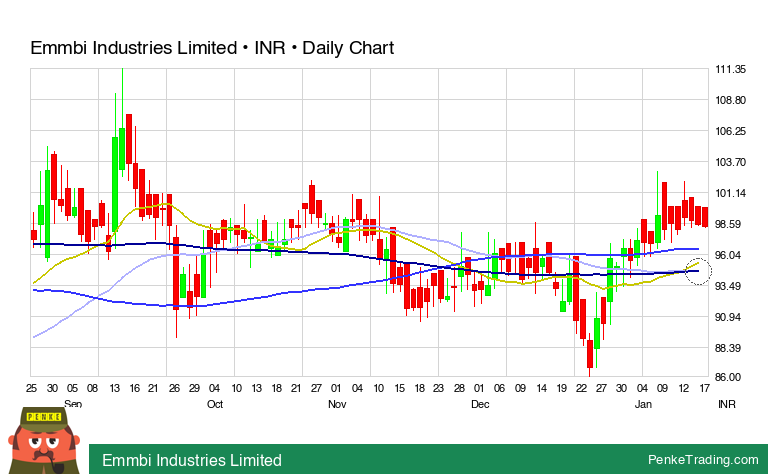
Task: Select the 108.80 price label
Action: click(731, 100)
